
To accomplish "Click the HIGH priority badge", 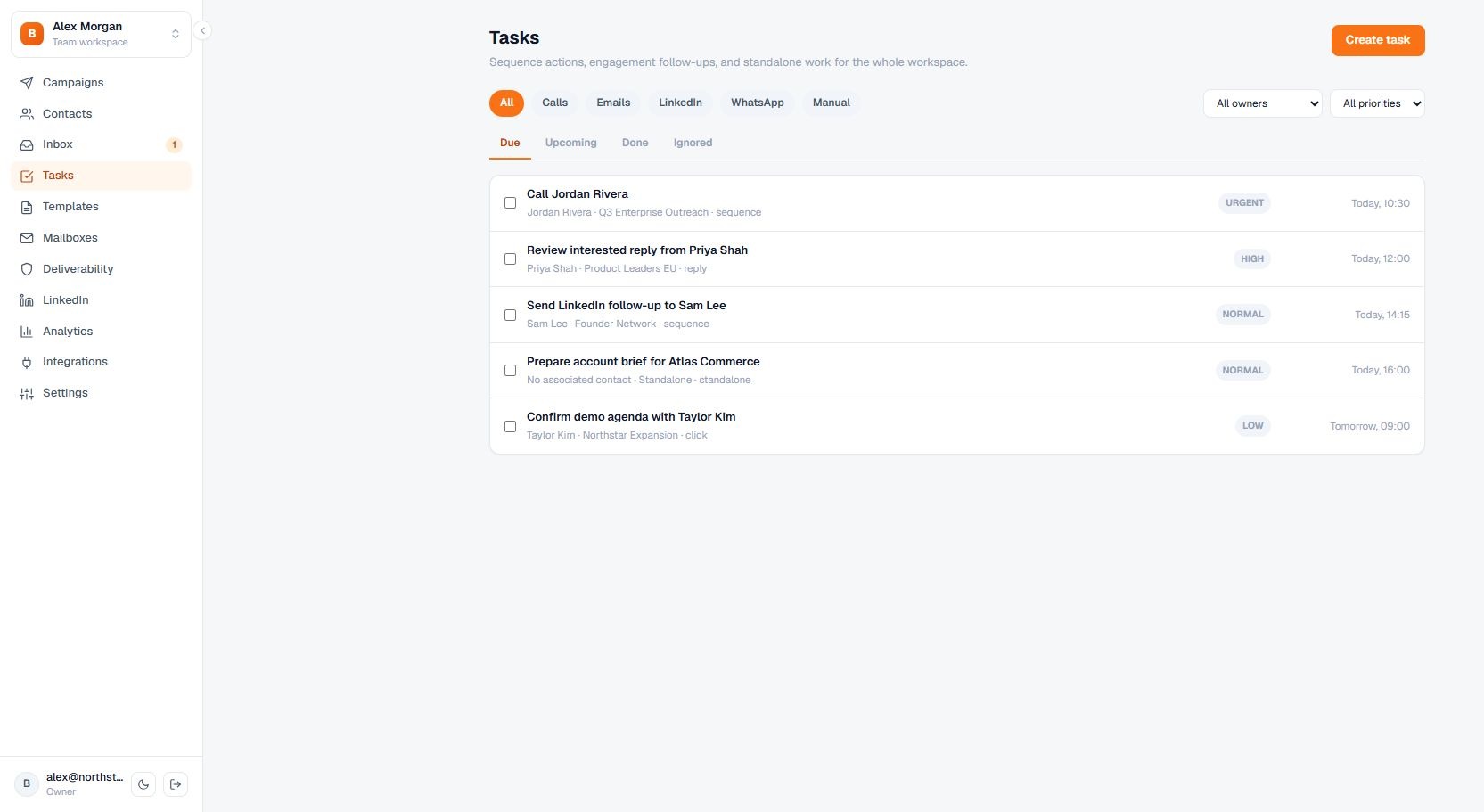I will 1252,259.
